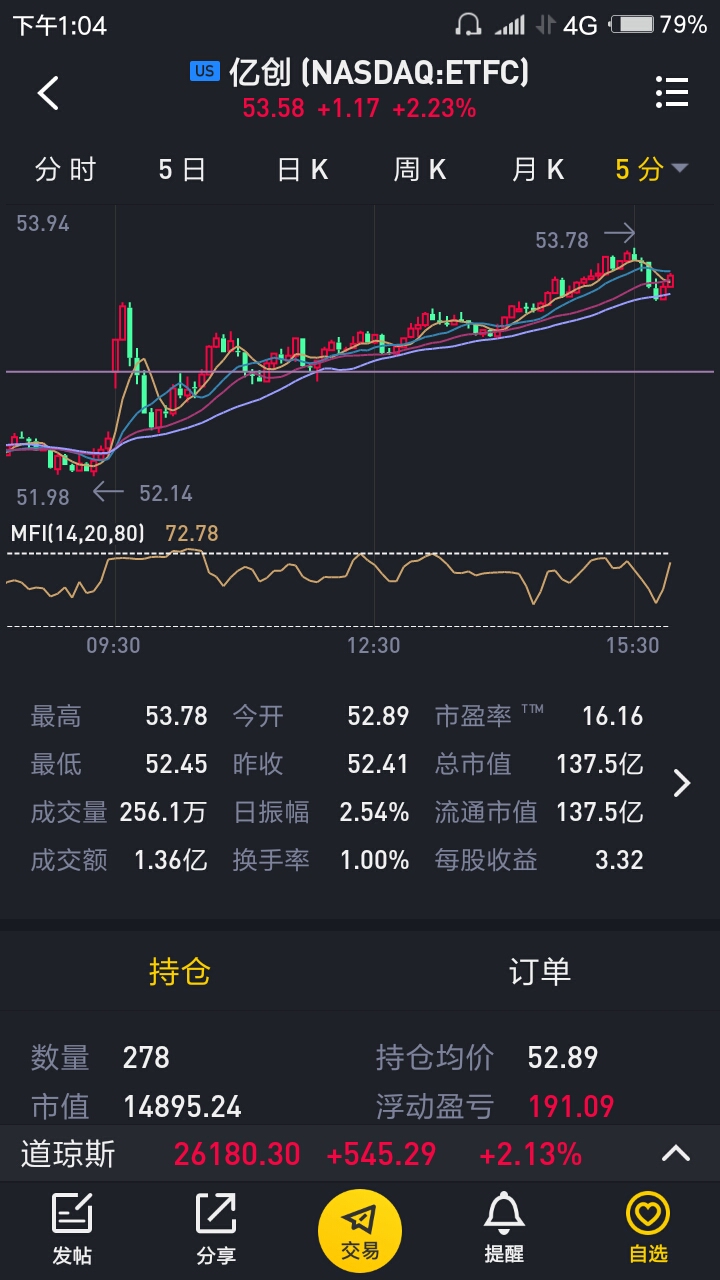Open the 5分 interval dropdown
The image size is (720, 1280).
651,170
